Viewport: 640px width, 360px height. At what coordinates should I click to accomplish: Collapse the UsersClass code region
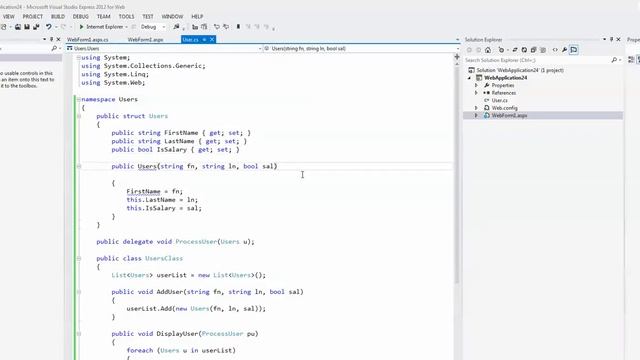[x=79, y=258]
